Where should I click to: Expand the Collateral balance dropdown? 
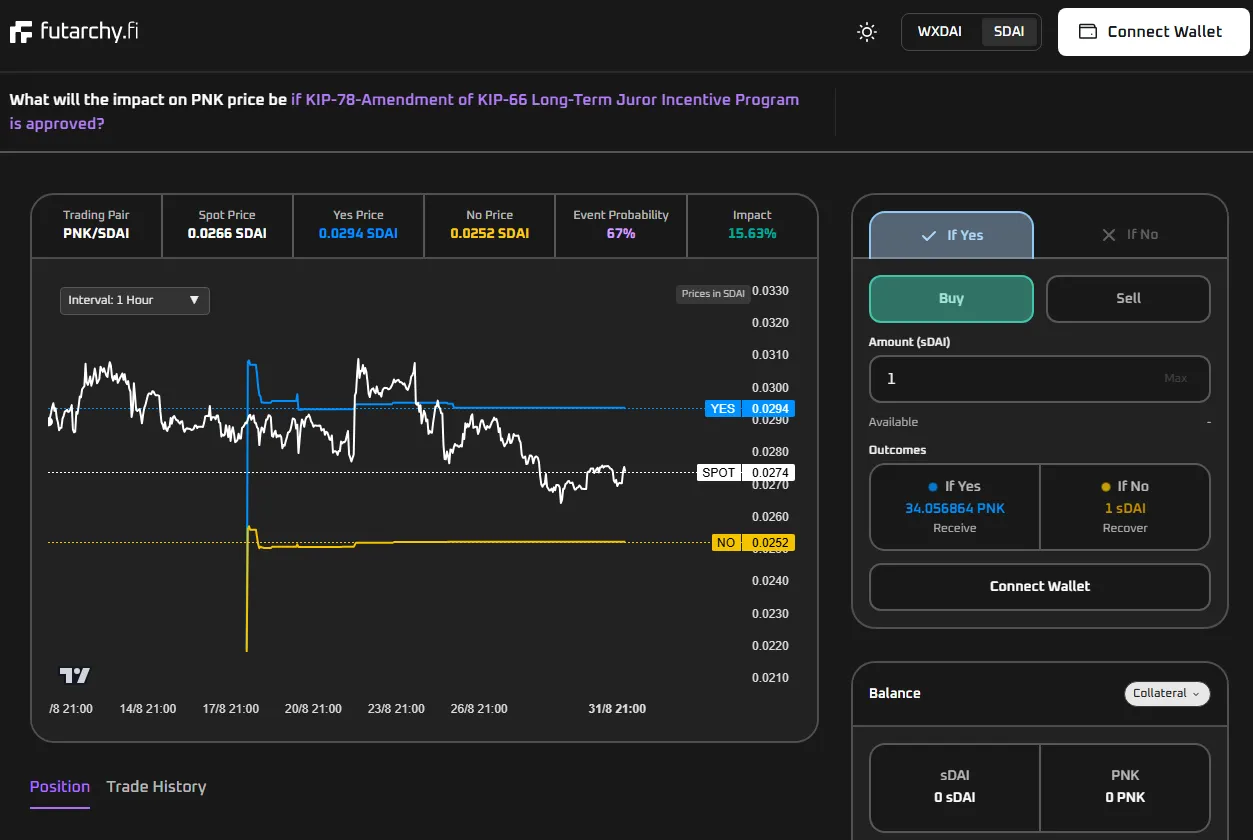[1167, 693]
